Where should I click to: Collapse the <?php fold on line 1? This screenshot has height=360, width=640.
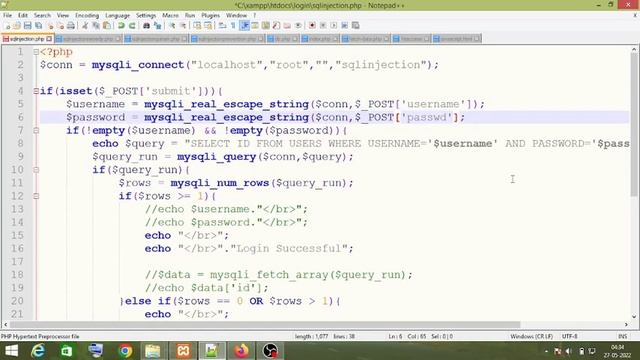[x=36, y=52]
